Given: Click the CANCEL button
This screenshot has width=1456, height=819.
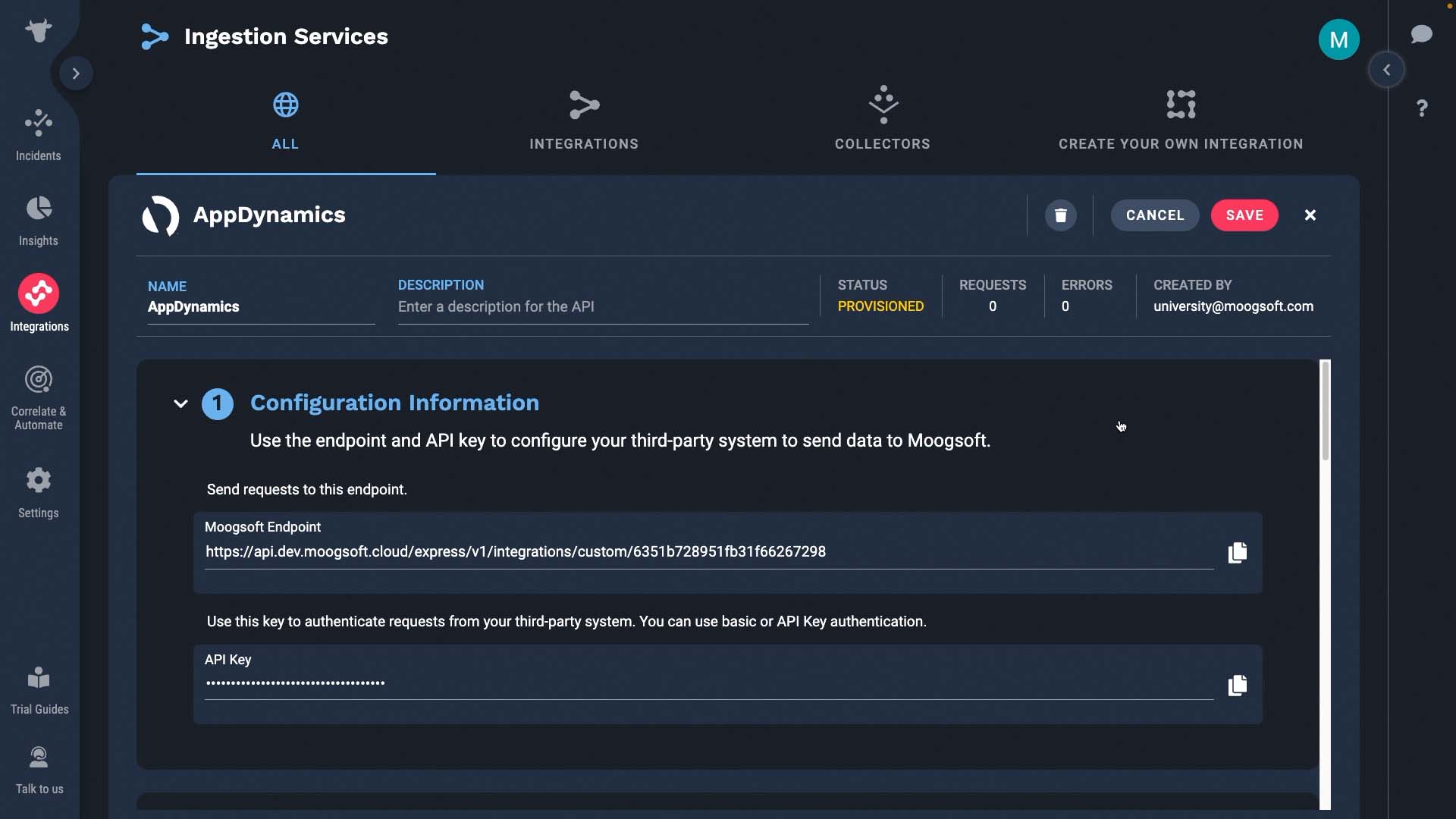Looking at the screenshot, I should (x=1155, y=215).
